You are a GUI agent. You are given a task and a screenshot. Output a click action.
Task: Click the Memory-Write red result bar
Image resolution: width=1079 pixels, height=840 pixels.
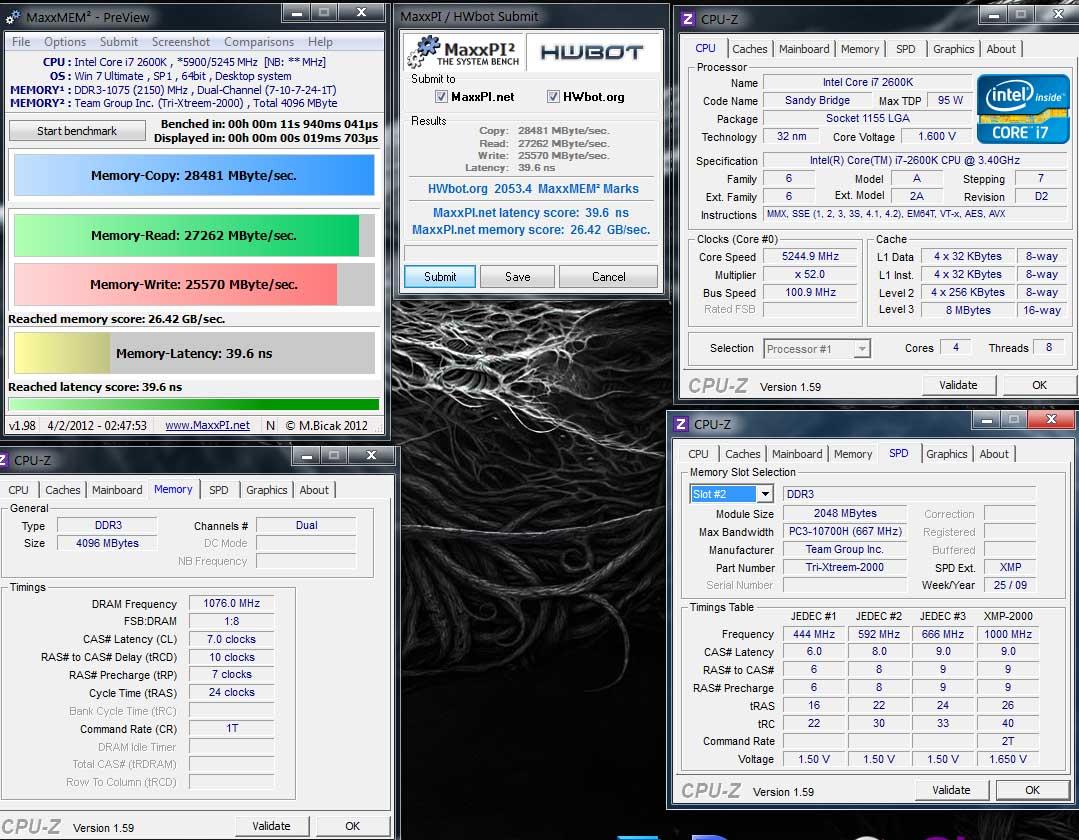pos(194,284)
